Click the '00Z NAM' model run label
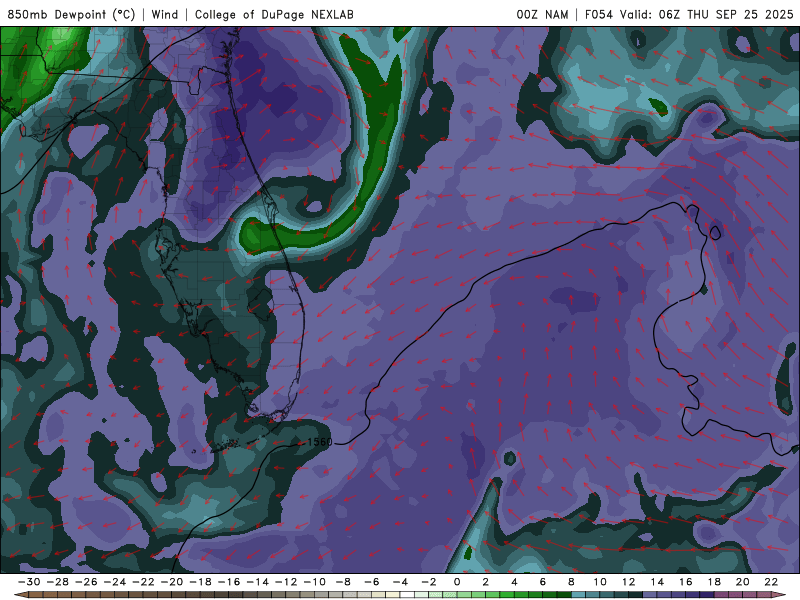Image resolution: width=800 pixels, height=600 pixels. click(x=542, y=15)
